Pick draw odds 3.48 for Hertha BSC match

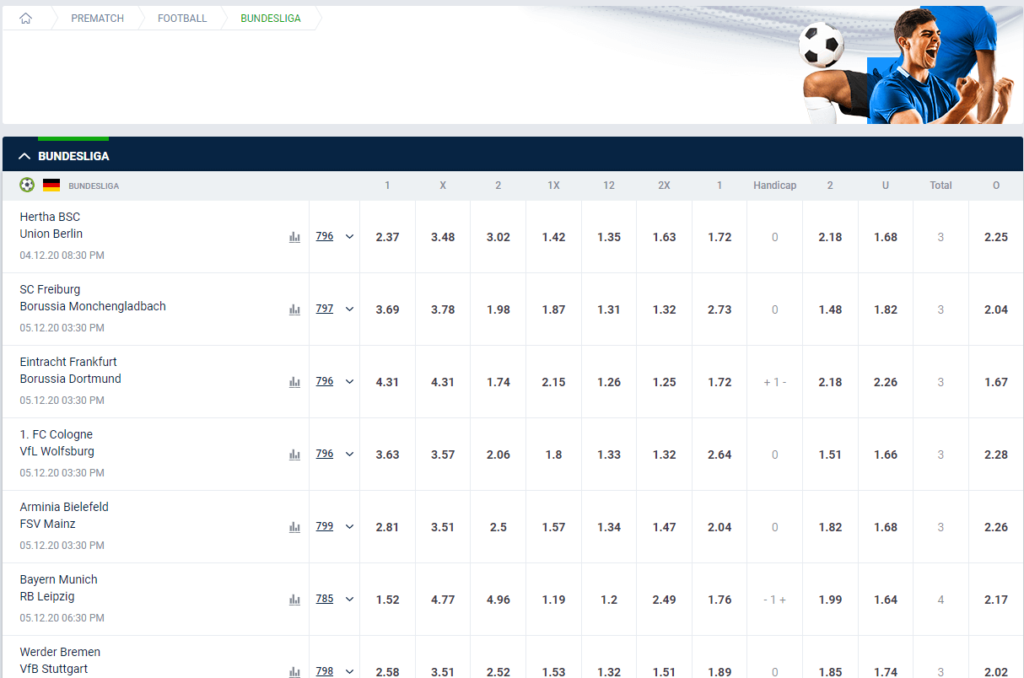pyautogui.click(x=443, y=236)
